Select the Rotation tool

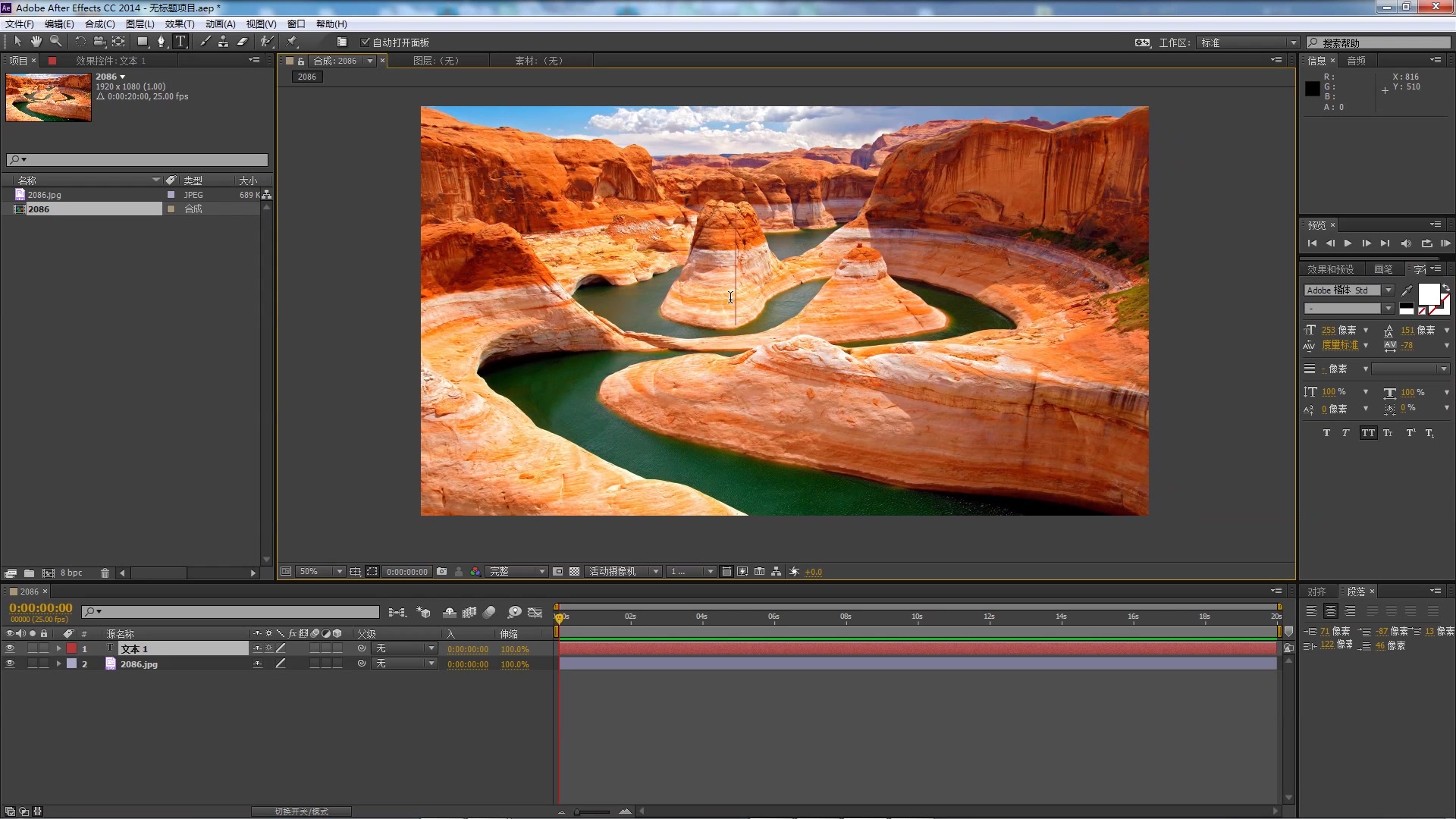pyautogui.click(x=80, y=42)
